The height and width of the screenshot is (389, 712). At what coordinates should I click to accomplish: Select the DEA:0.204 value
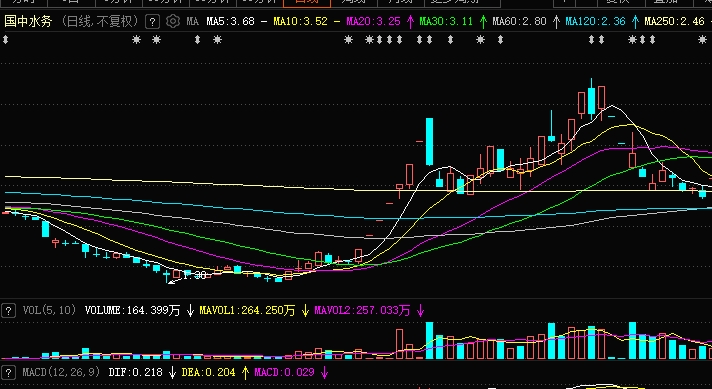208,373
